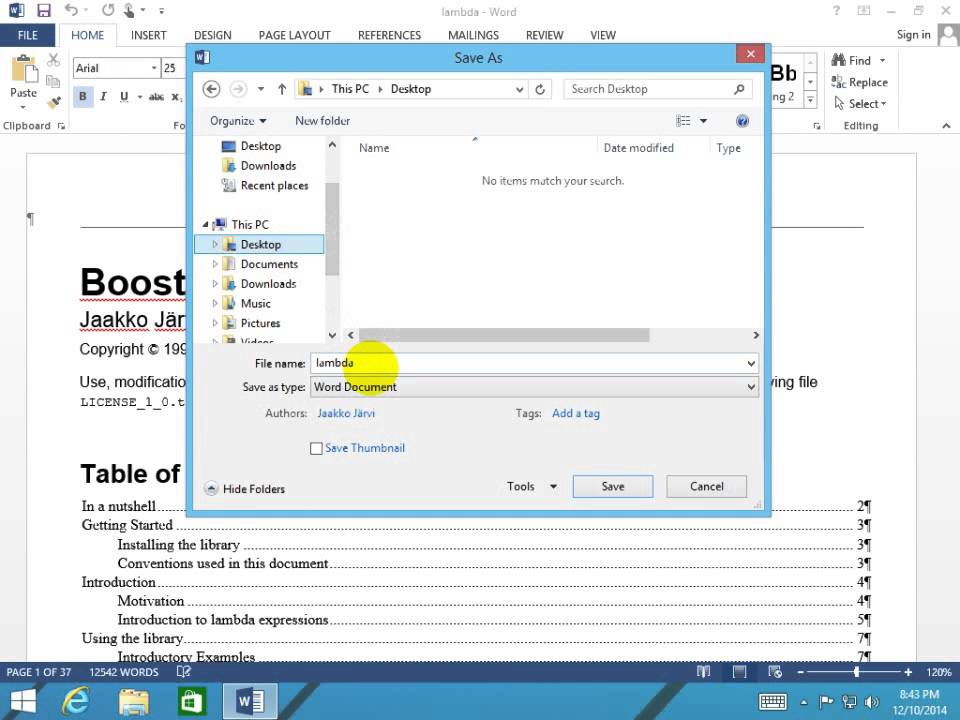960x720 pixels.
Task: Switch to Print Layout view in status bar
Action: [x=740, y=672]
